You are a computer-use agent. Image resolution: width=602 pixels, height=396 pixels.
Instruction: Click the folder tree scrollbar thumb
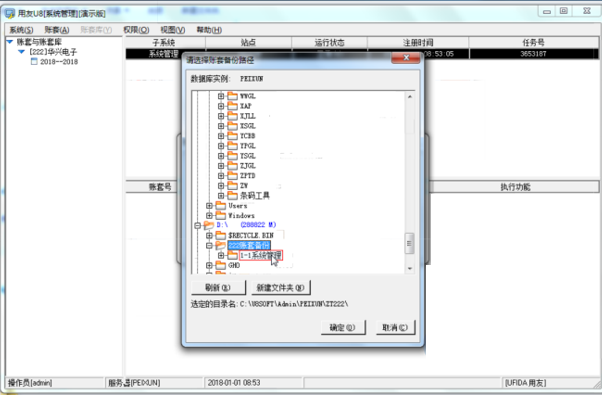[410, 244]
